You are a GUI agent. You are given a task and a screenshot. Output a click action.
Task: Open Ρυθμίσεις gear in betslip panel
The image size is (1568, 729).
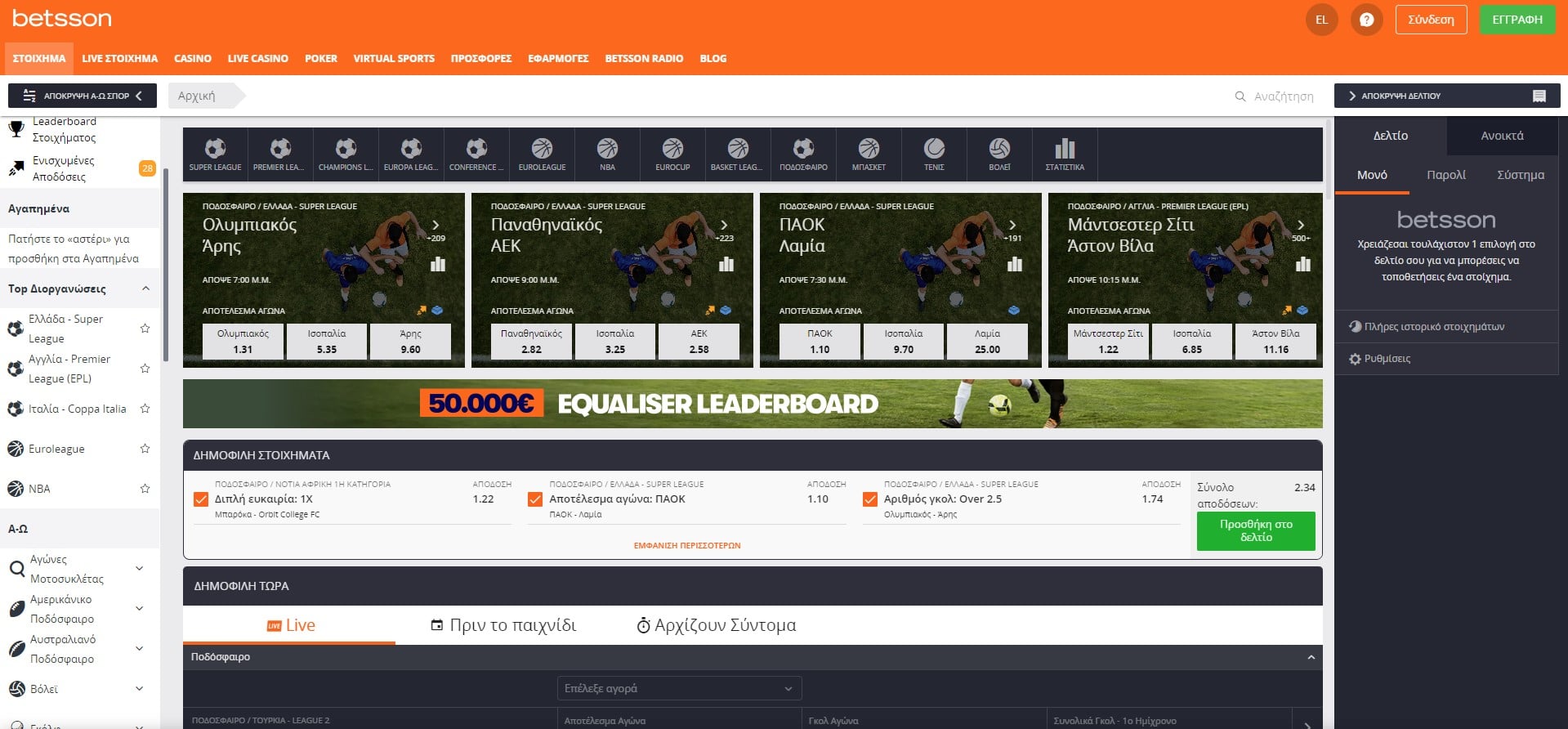(x=1355, y=359)
